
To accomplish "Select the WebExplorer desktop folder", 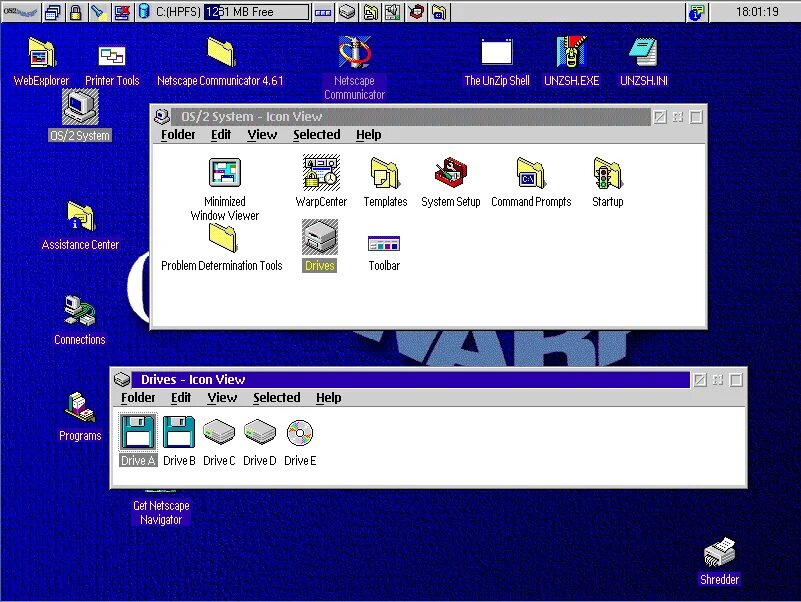I will (x=41, y=61).
